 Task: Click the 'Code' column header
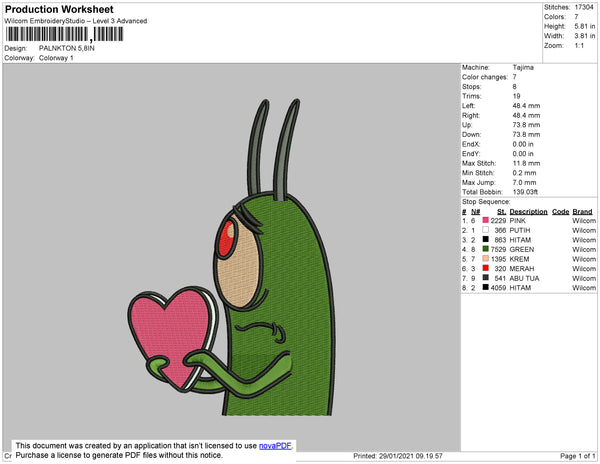pos(561,212)
